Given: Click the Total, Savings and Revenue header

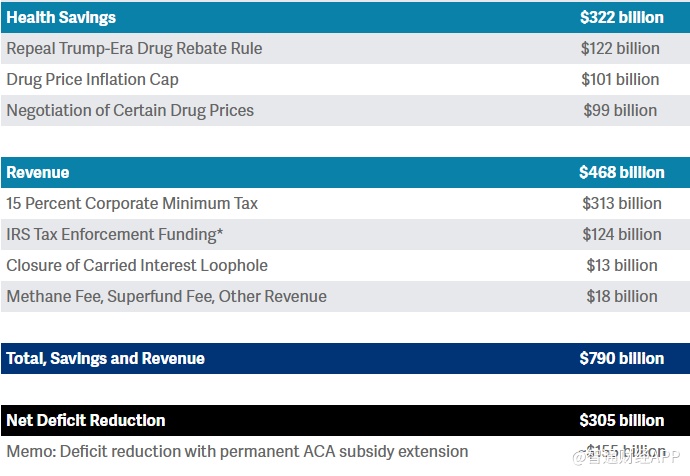Looking at the screenshot, I should click(105, 358).
